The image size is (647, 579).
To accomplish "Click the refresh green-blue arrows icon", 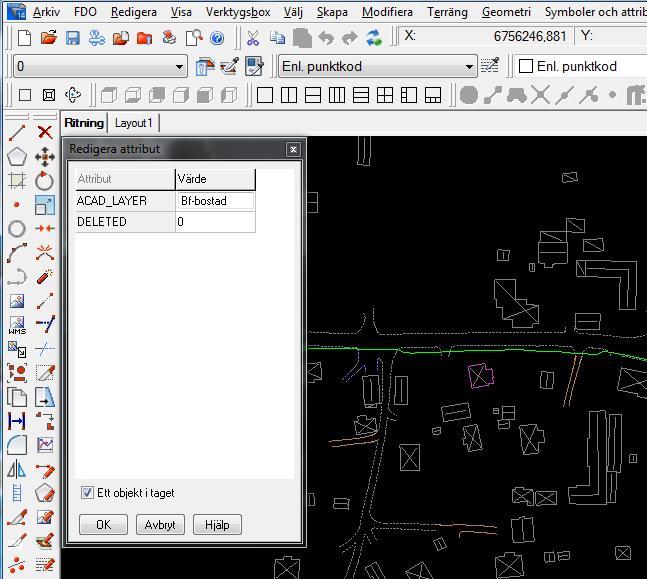I will pos(374,38).
